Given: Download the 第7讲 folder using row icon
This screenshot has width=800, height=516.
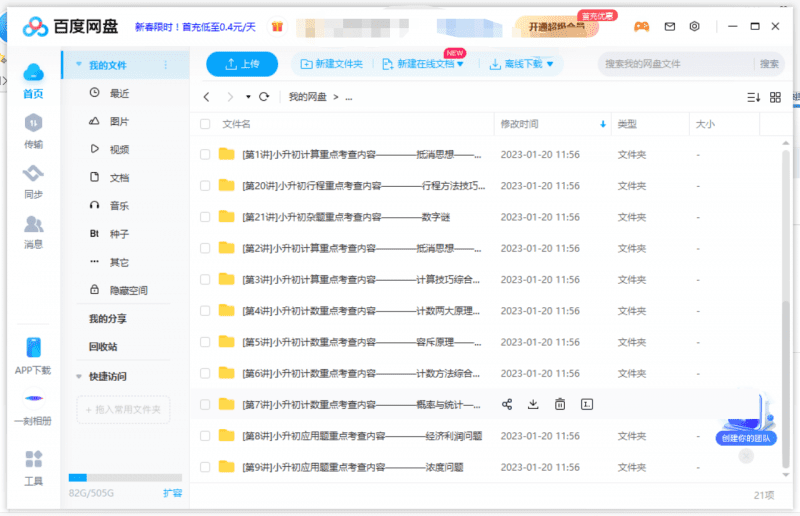Looking at the screenshot, I should (x=533, y=404).
